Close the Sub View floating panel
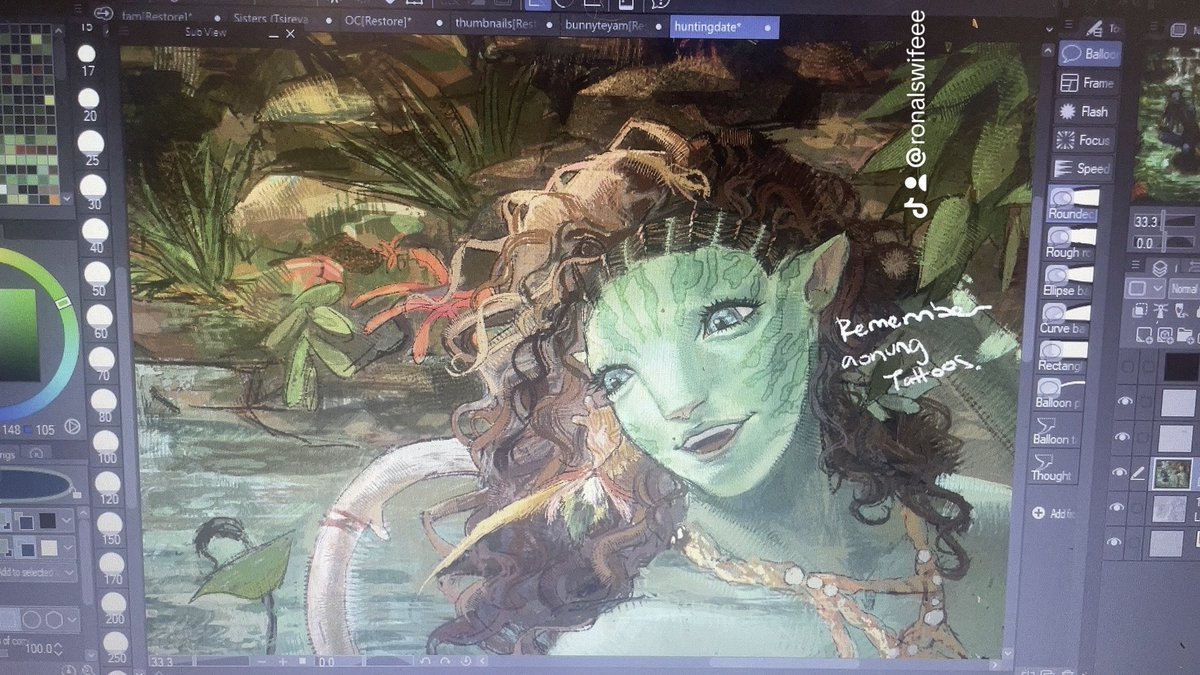The height and width of the screenshot is (675, 1200). (290, 33)
